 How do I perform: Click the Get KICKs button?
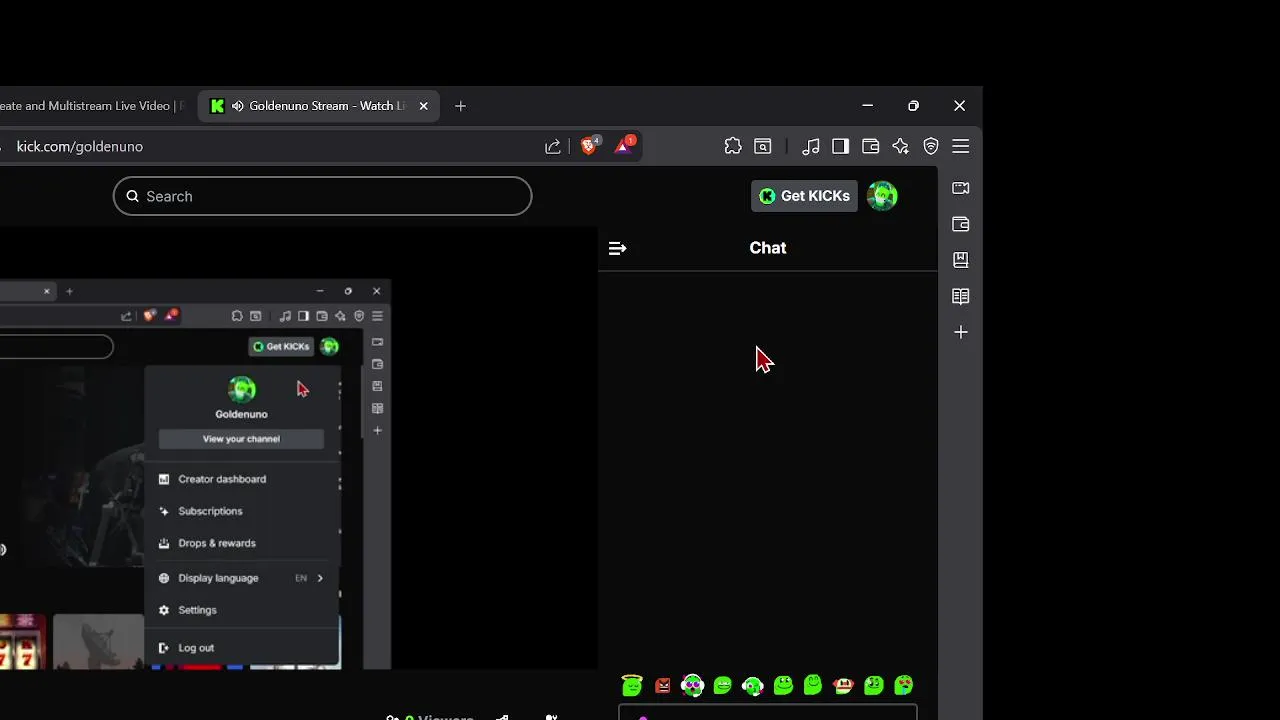[804, 196]
